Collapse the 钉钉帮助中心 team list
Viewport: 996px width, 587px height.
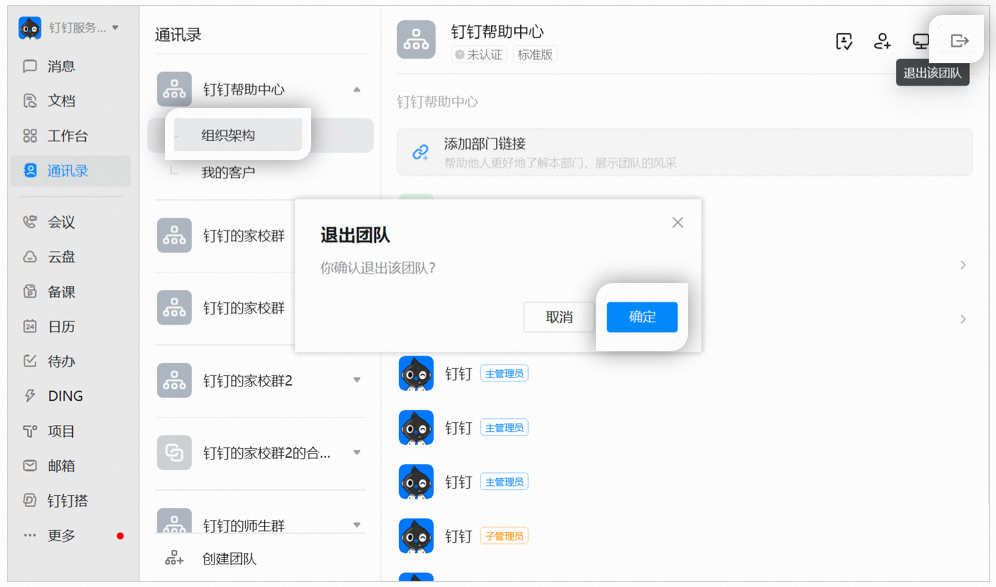[x=357, y=90]
